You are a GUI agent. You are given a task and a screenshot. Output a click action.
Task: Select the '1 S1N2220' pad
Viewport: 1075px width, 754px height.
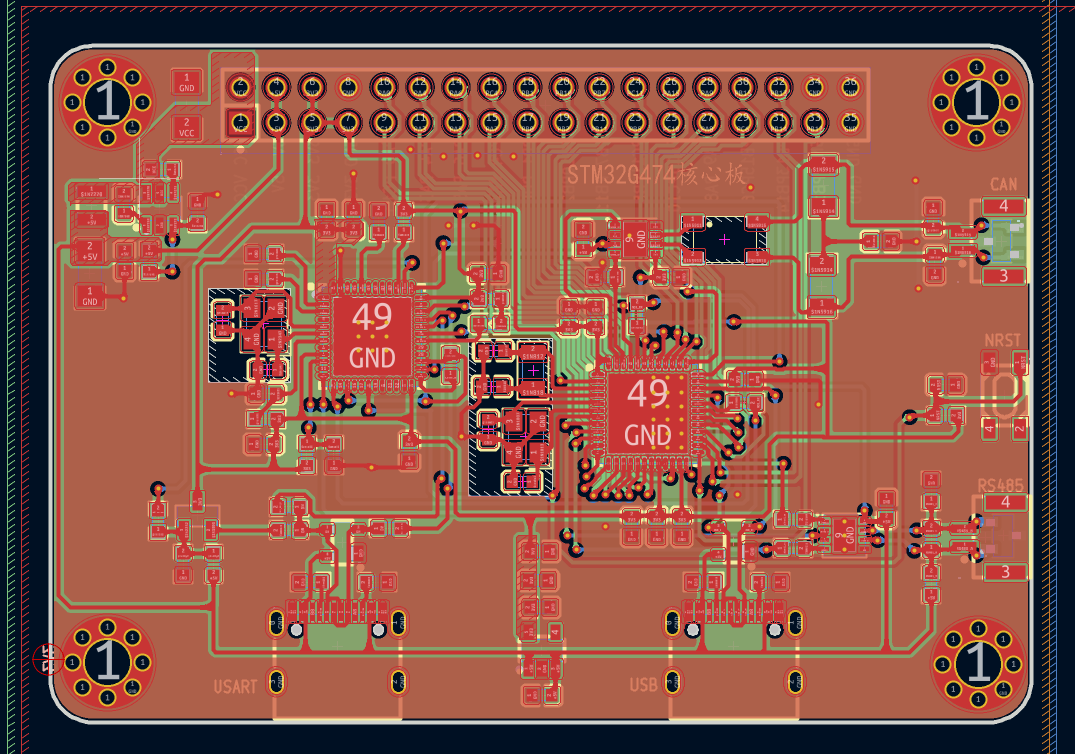coord(91,191)
